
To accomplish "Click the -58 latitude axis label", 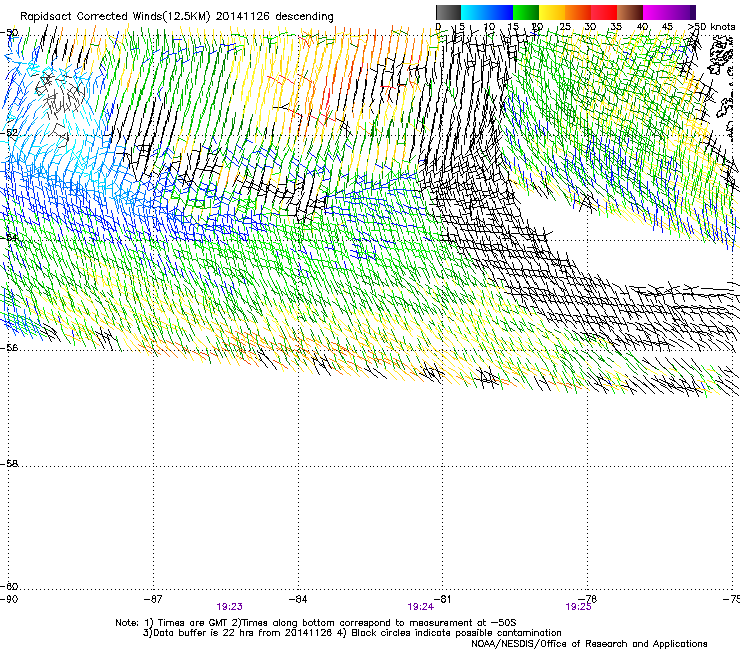I will click(x=9, y=464).
